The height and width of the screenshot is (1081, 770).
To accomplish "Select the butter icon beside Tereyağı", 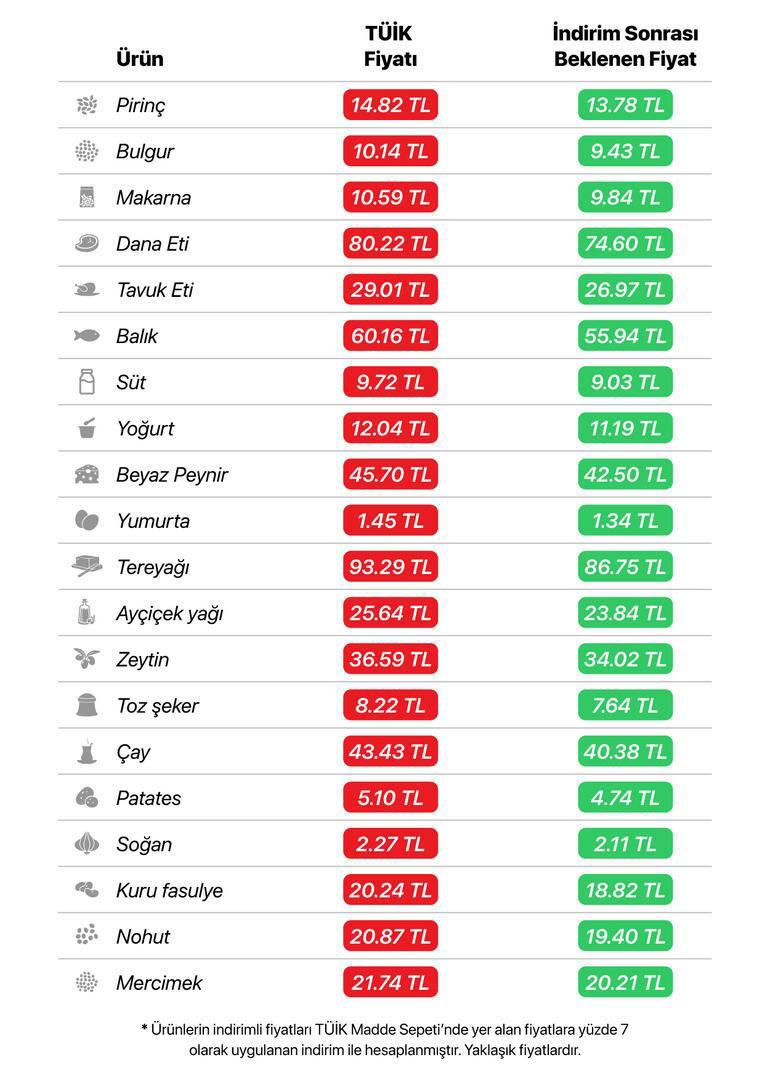I will (87, 567).
